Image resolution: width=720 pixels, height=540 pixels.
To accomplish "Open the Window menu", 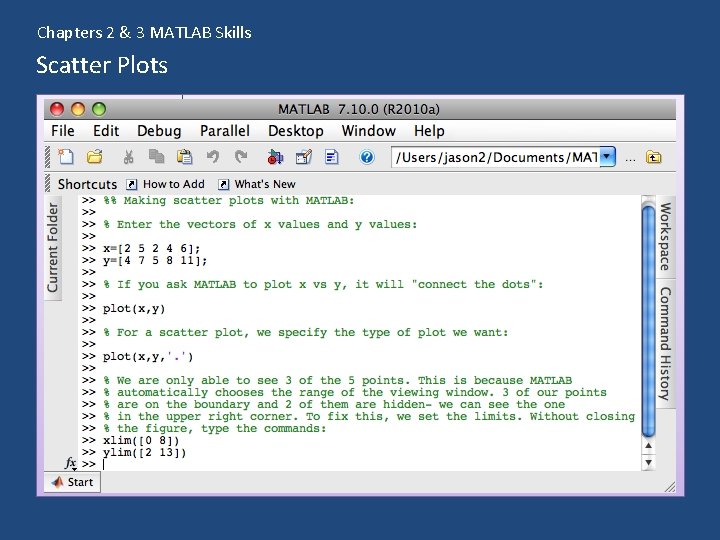I will point(369,131).
